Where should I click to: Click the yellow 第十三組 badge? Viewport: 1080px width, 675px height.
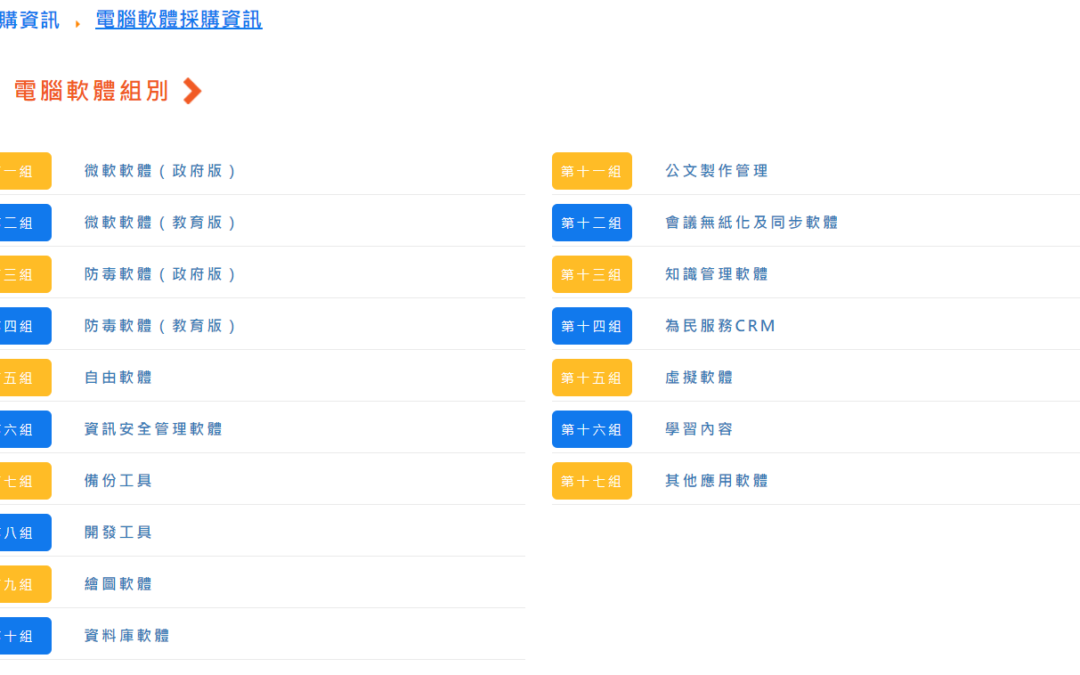click(592, 274)
